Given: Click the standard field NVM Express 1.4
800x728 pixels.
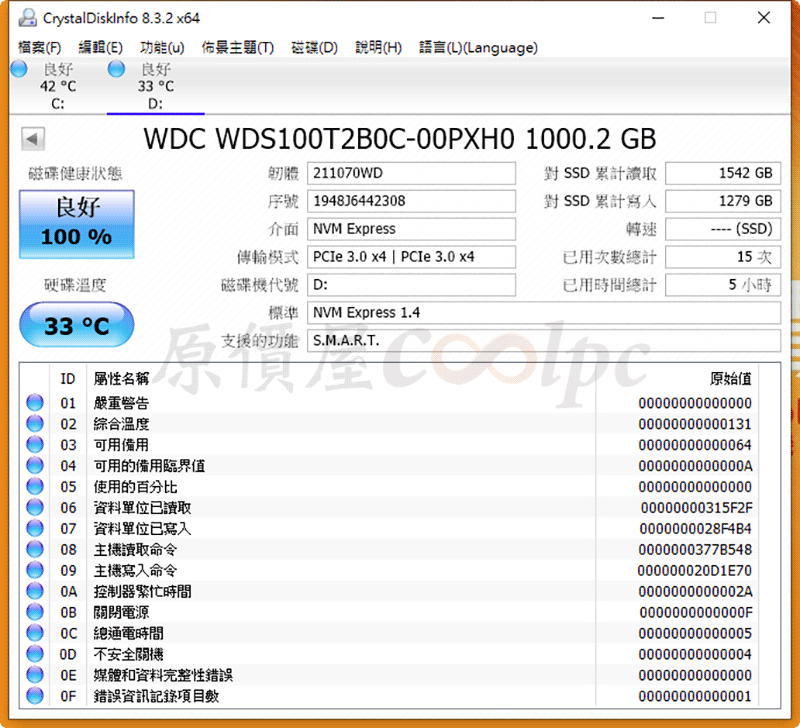Looking at the screenshot, I should pos(543,313).
